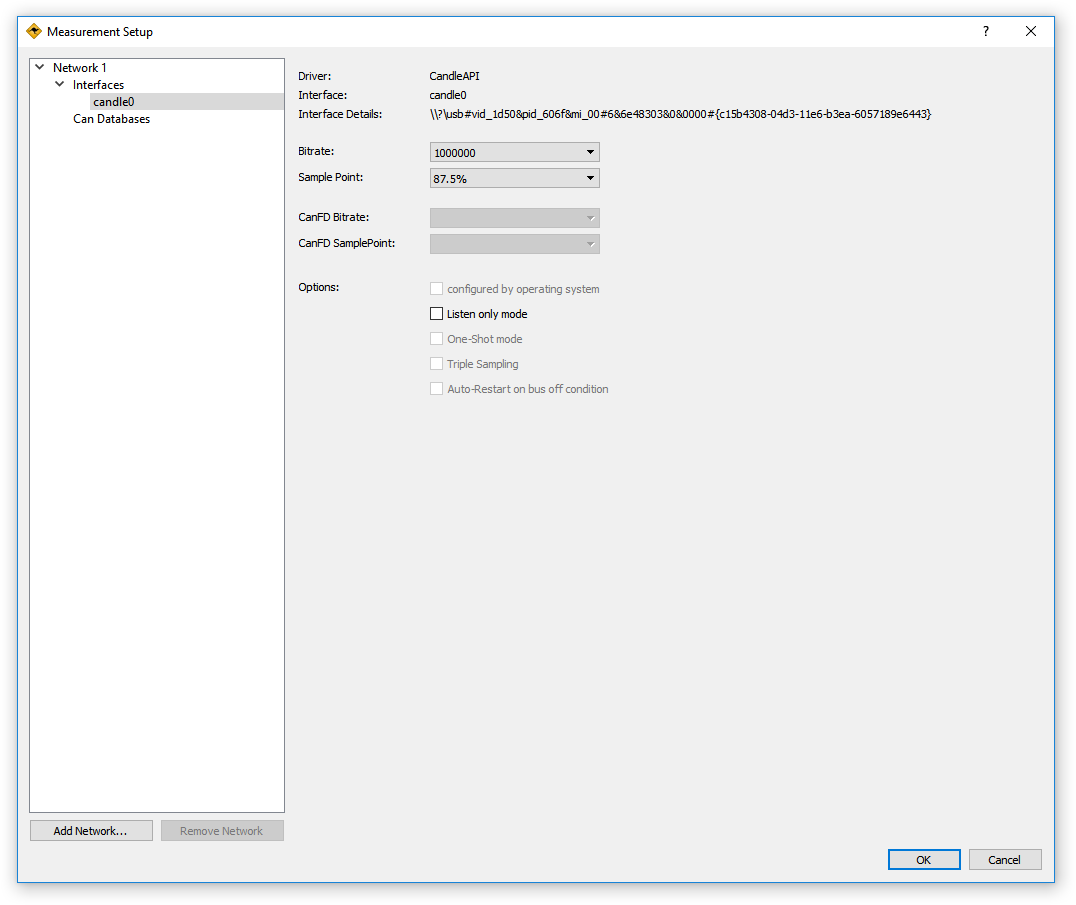Click the CanFD SamplePoint combo box

click(514, 244)
